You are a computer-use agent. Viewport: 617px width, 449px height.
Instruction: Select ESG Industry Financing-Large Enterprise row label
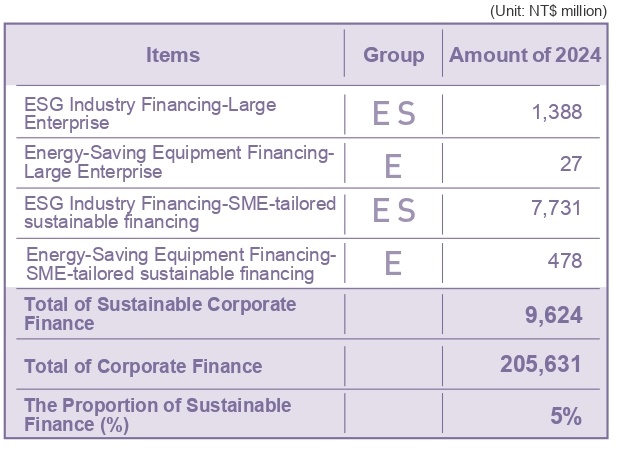click(x=150, y=114)
